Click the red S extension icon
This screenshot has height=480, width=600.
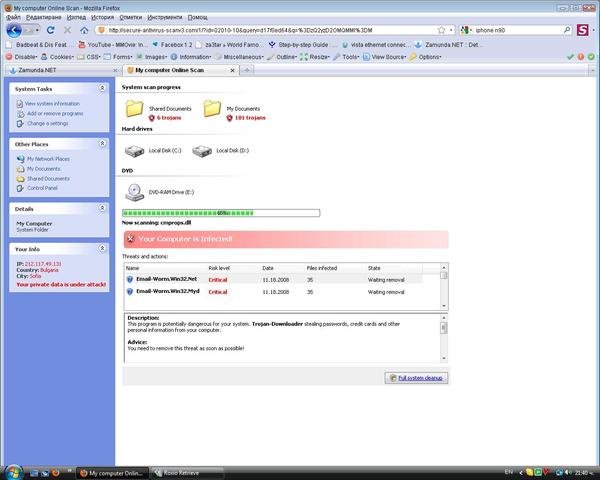coord(582,30)
